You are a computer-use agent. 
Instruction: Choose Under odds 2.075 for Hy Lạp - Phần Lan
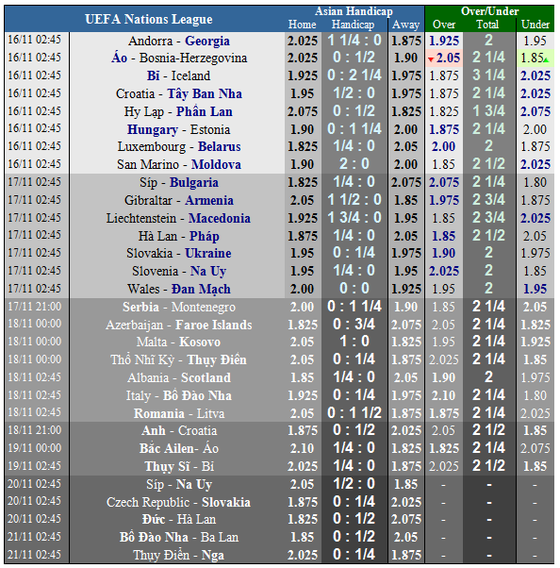(x=535, y=111)
